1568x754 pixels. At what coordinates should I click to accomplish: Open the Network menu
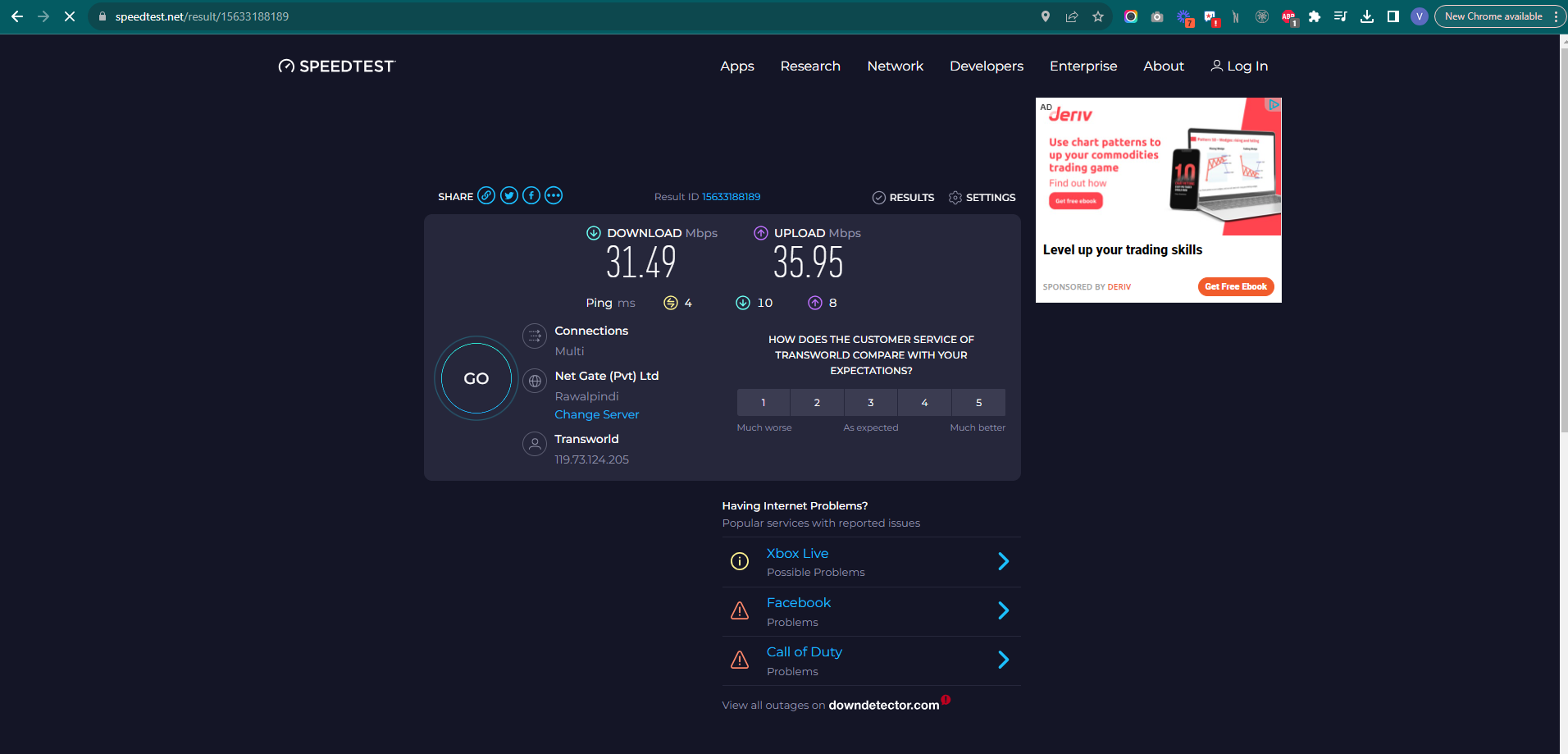(896, 66)
